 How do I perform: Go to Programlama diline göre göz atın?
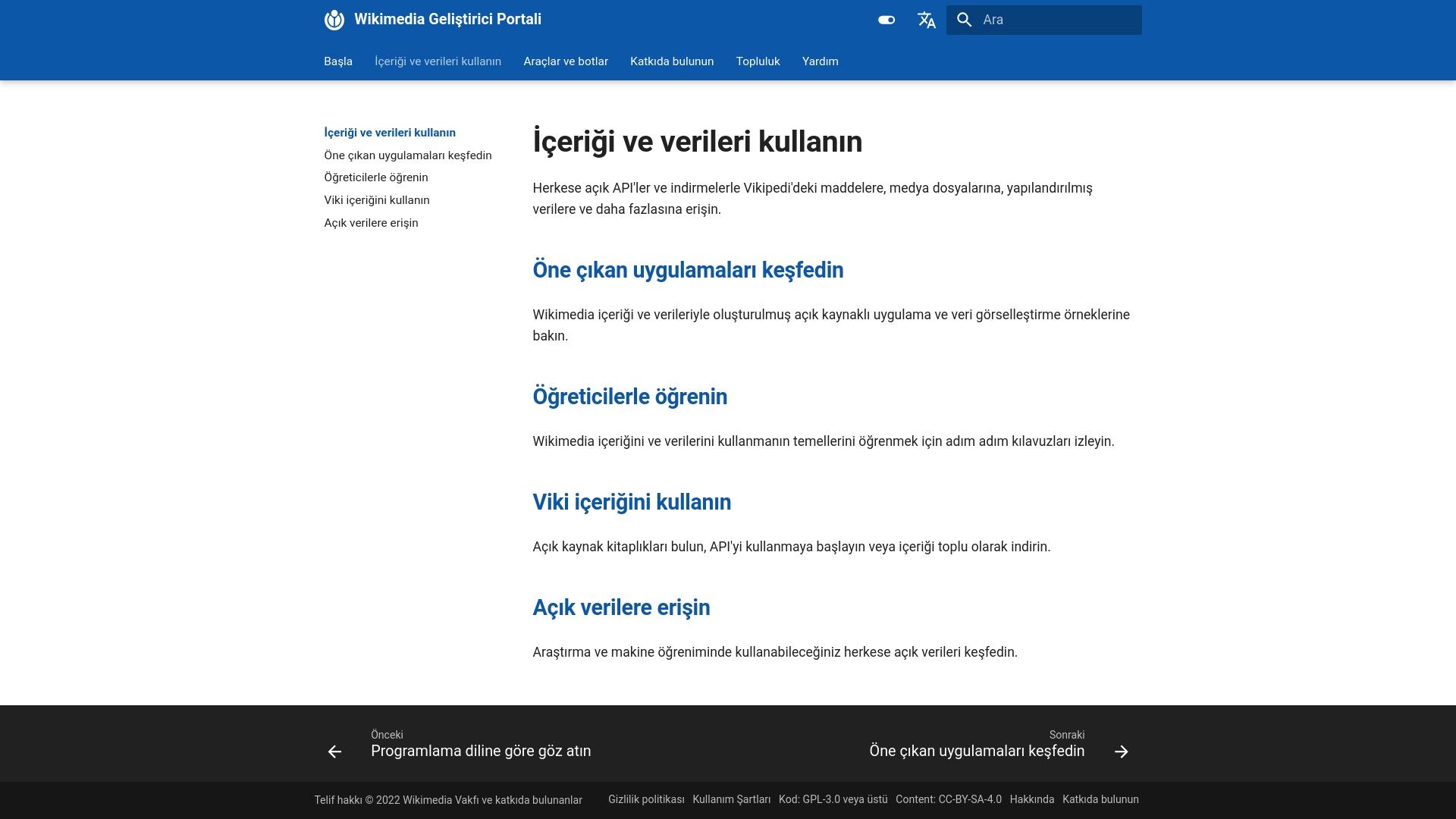[x=481, y=751]
